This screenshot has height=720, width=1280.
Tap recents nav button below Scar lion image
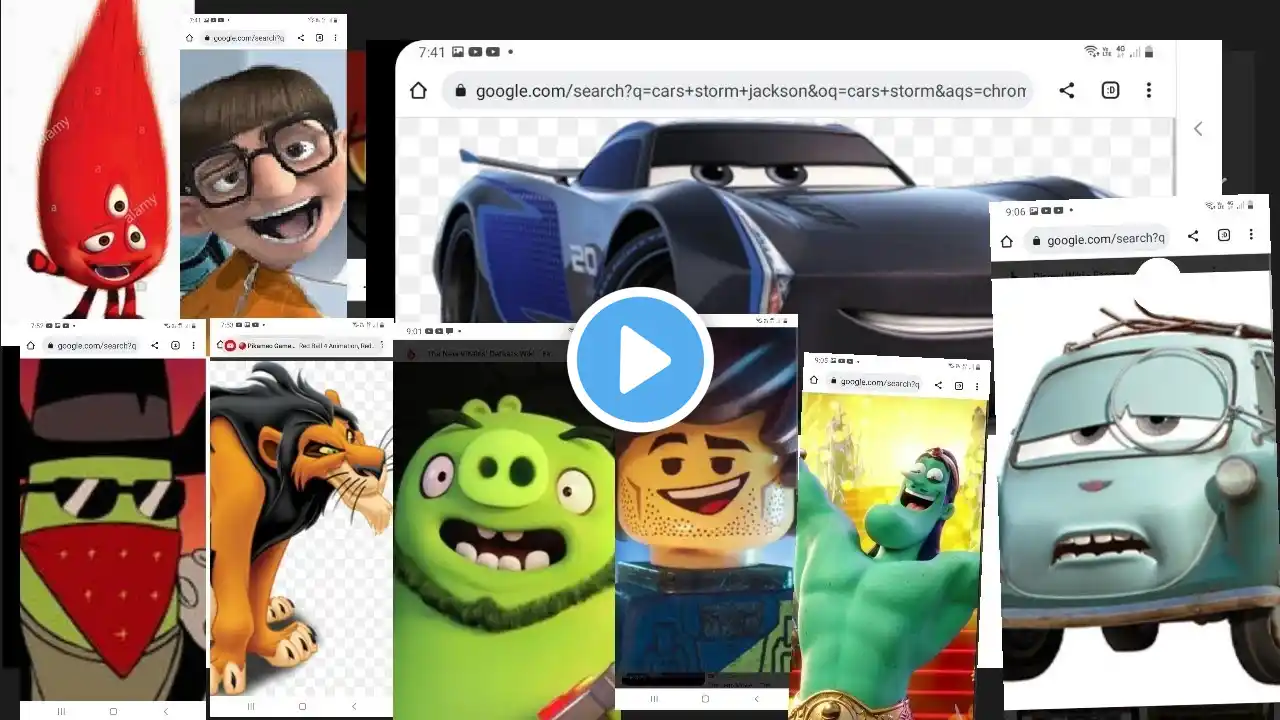pos(251,706)
